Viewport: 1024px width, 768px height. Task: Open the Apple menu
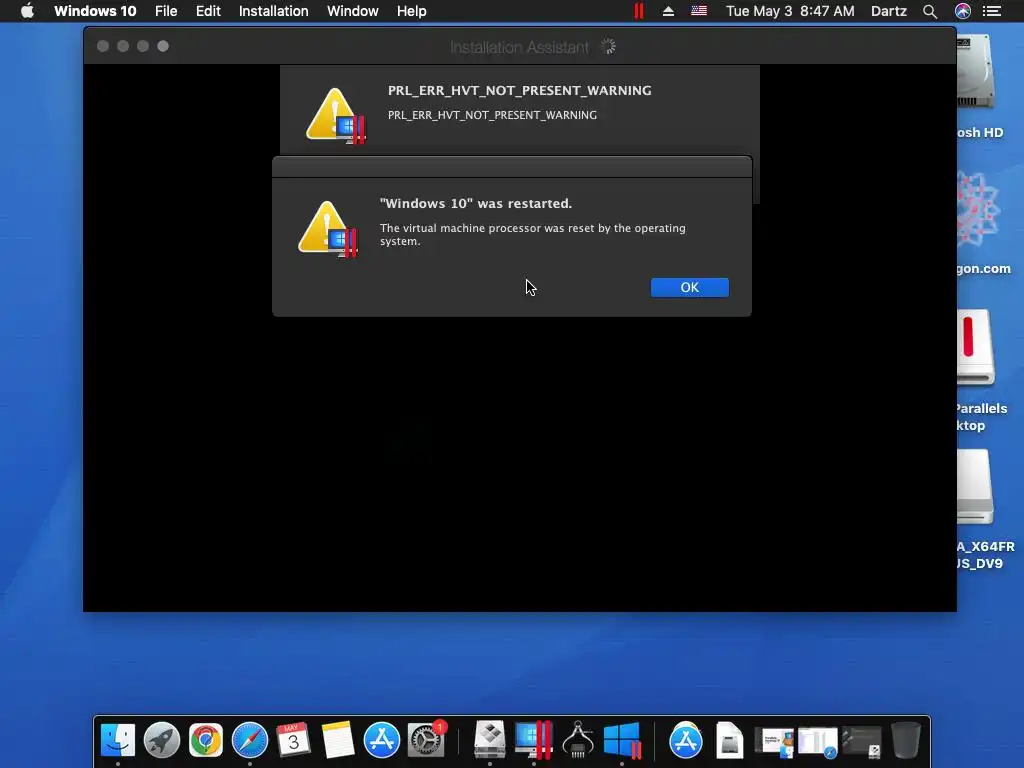[27, 11]
